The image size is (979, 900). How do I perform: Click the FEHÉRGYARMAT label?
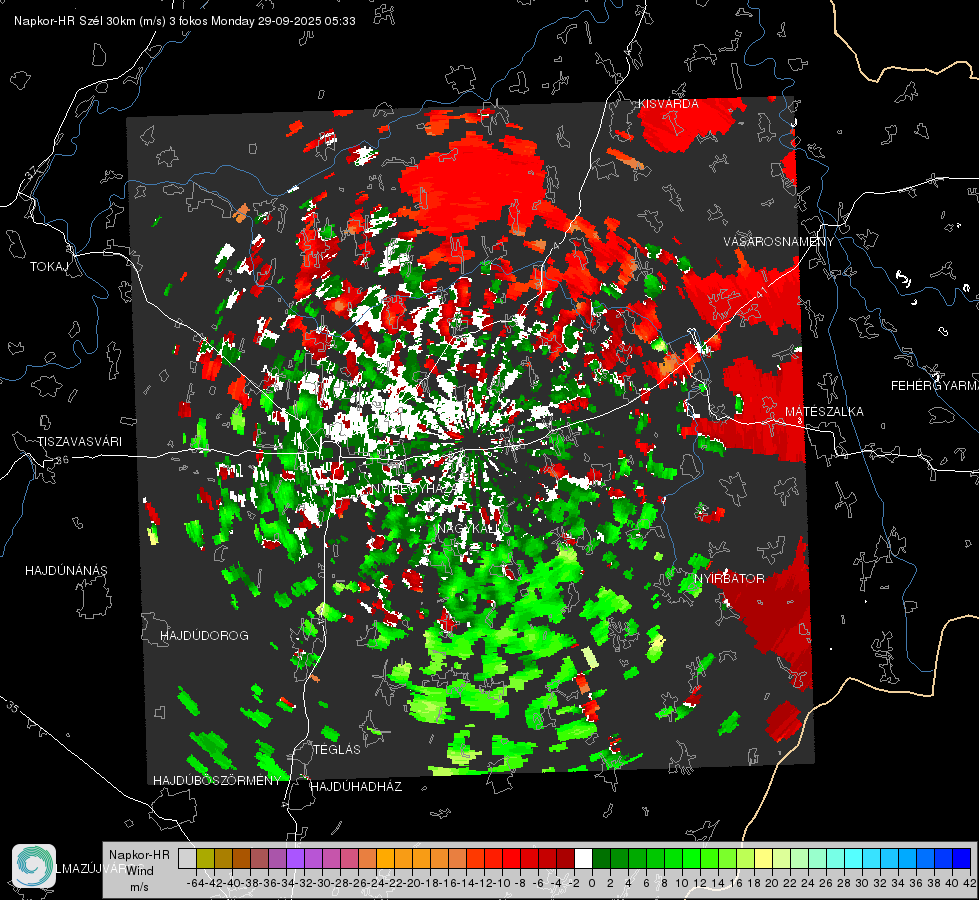click(934, 386)
